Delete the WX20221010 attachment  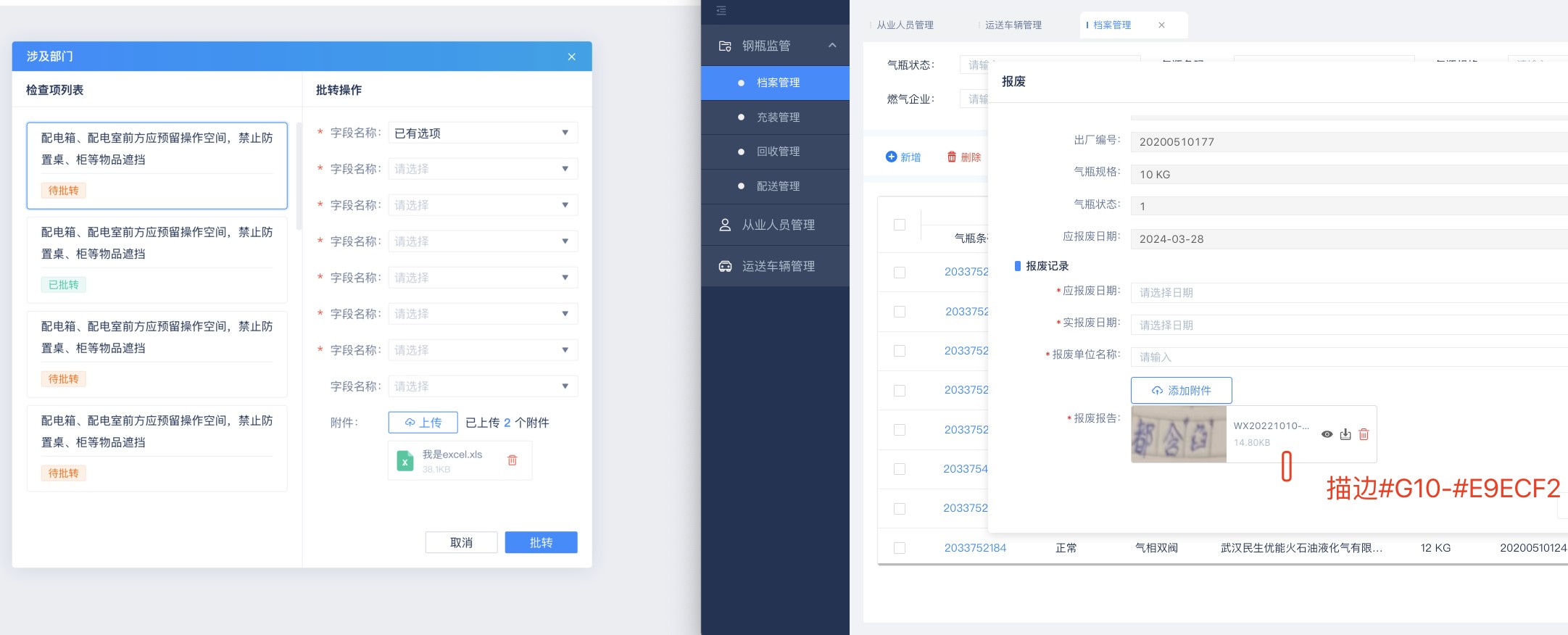(x=1364, y=434)
